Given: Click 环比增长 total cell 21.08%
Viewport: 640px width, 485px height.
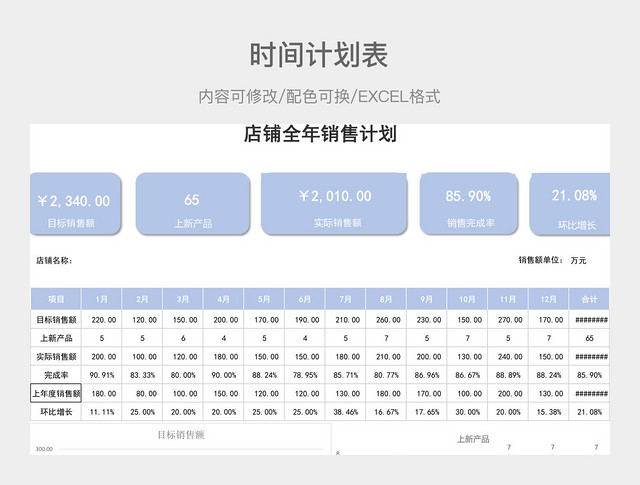Looking at the screenshot, I should 589,412.
